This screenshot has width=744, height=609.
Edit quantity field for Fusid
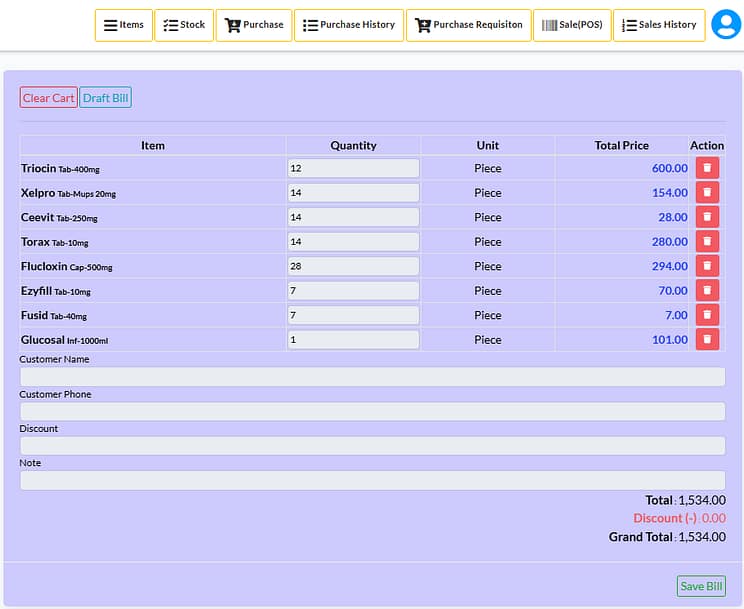(353, 315)
